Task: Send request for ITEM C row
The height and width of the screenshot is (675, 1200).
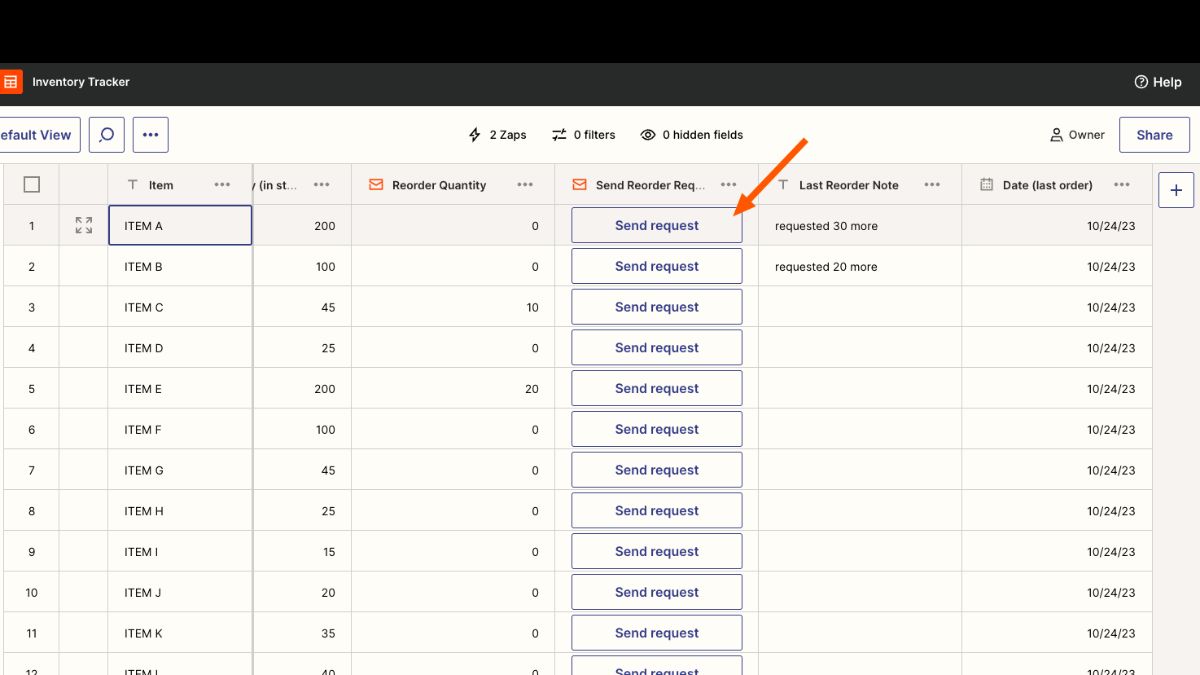Action: (x=656, y=307)
